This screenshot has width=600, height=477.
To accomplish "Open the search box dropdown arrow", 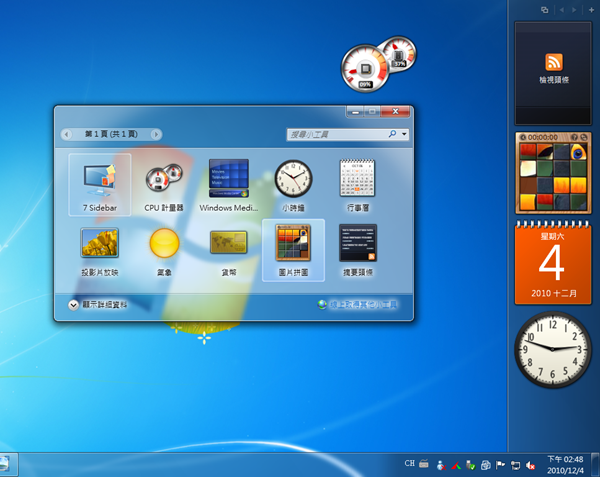I will point(405,133).
